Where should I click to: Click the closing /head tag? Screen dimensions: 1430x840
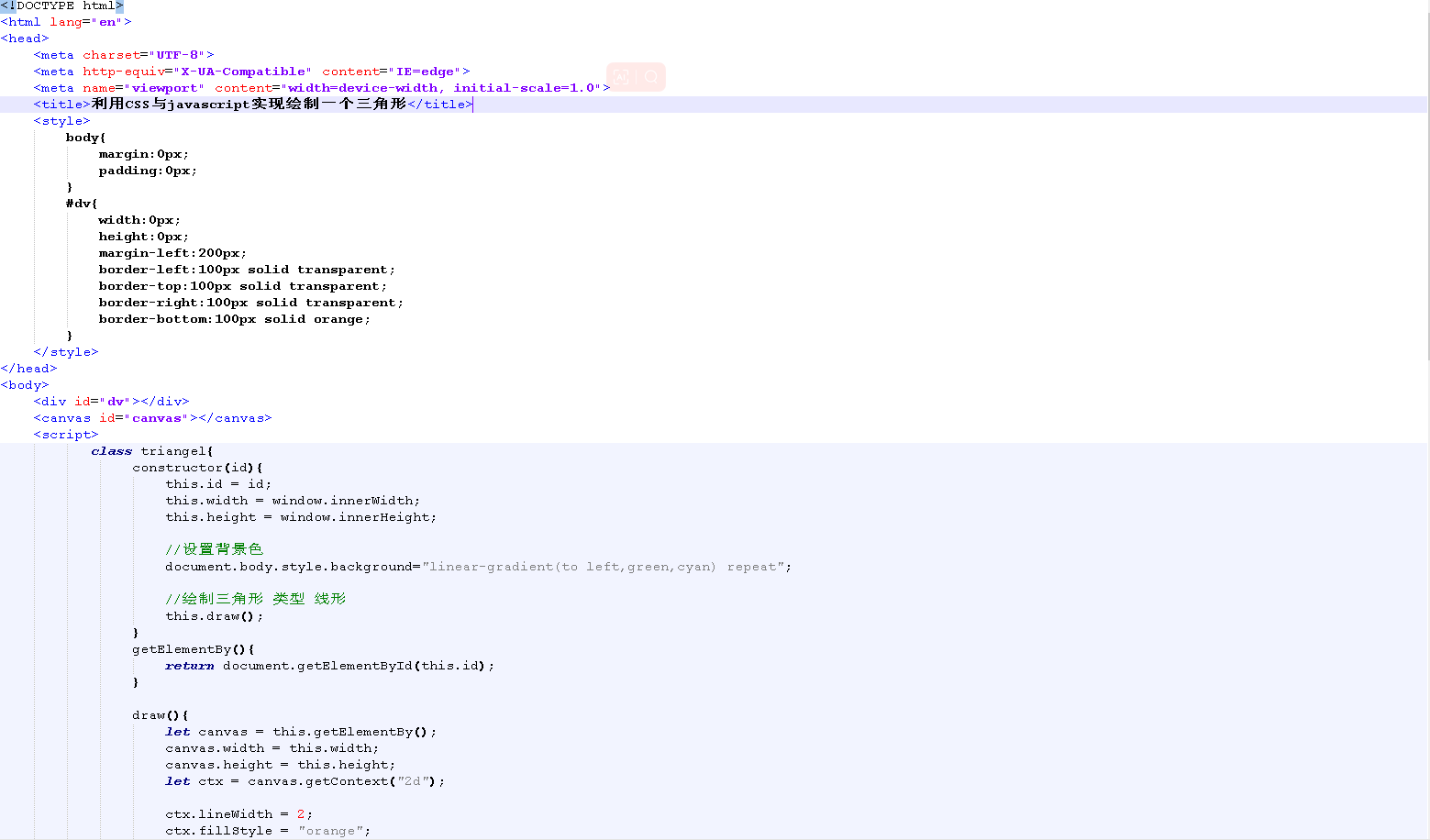click(28, 369)
